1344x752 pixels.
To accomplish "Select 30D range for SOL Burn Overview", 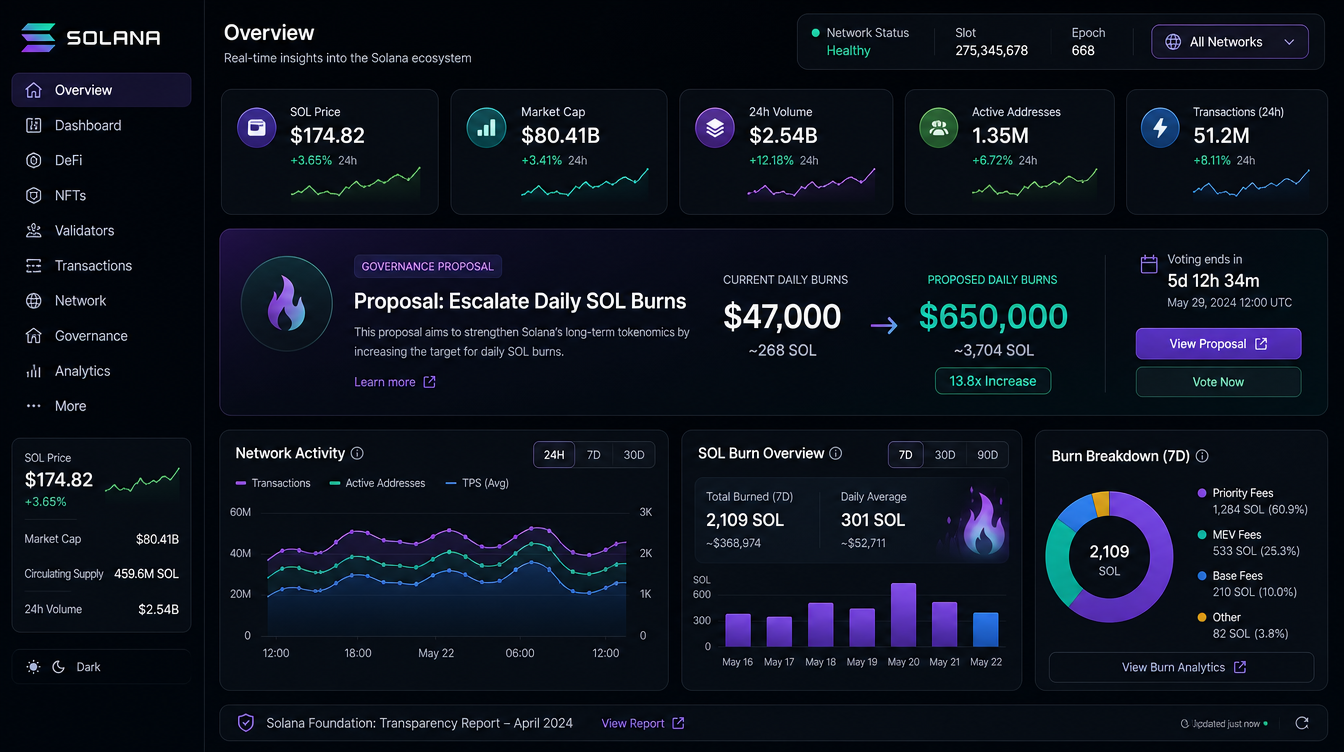I will tap(945, 455).
